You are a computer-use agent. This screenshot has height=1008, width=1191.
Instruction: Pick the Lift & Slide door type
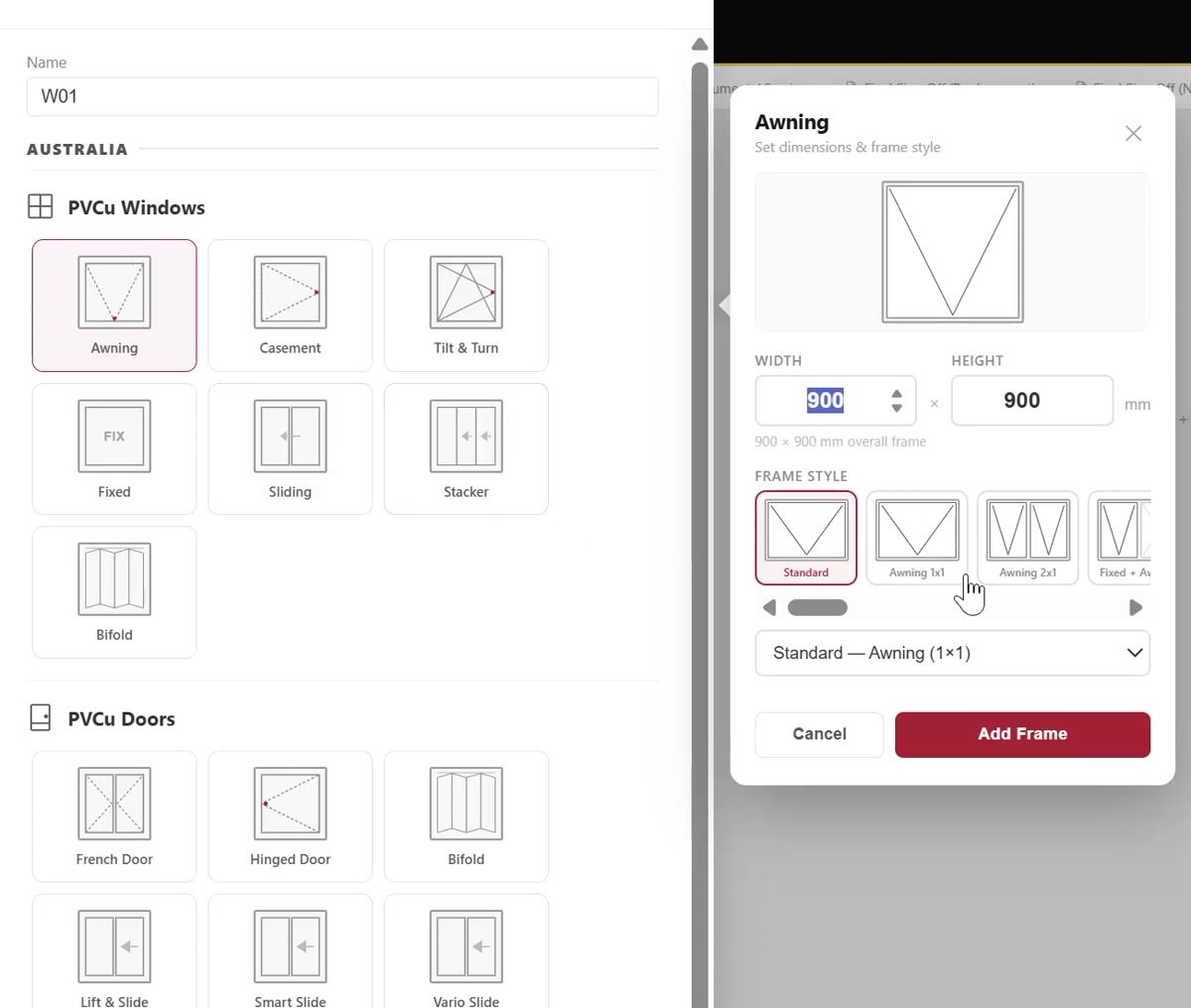coord(114,952)
